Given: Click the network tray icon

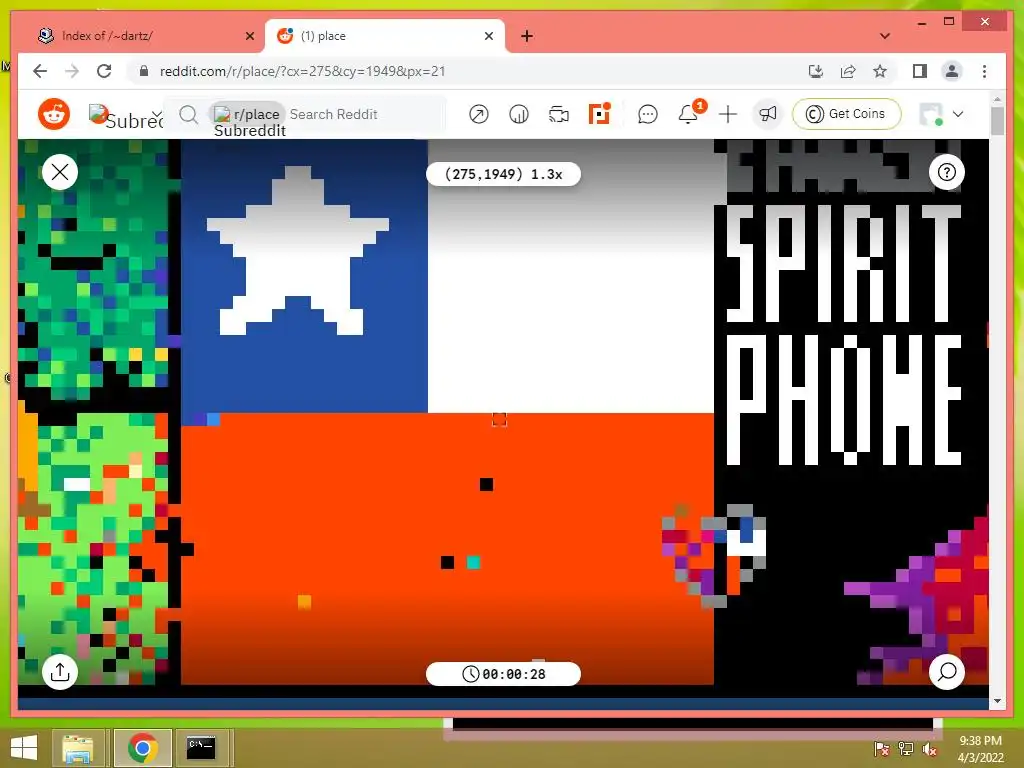Looking at the screenshot, I should (906, 749).
